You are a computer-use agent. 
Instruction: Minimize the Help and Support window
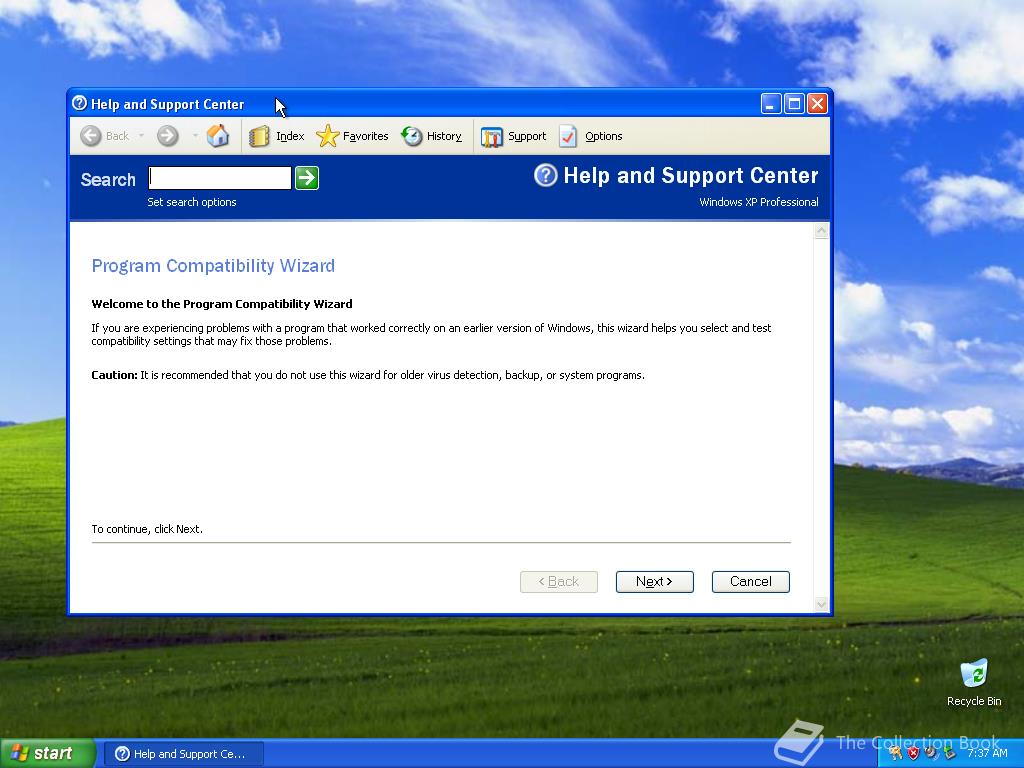point(771,103)
